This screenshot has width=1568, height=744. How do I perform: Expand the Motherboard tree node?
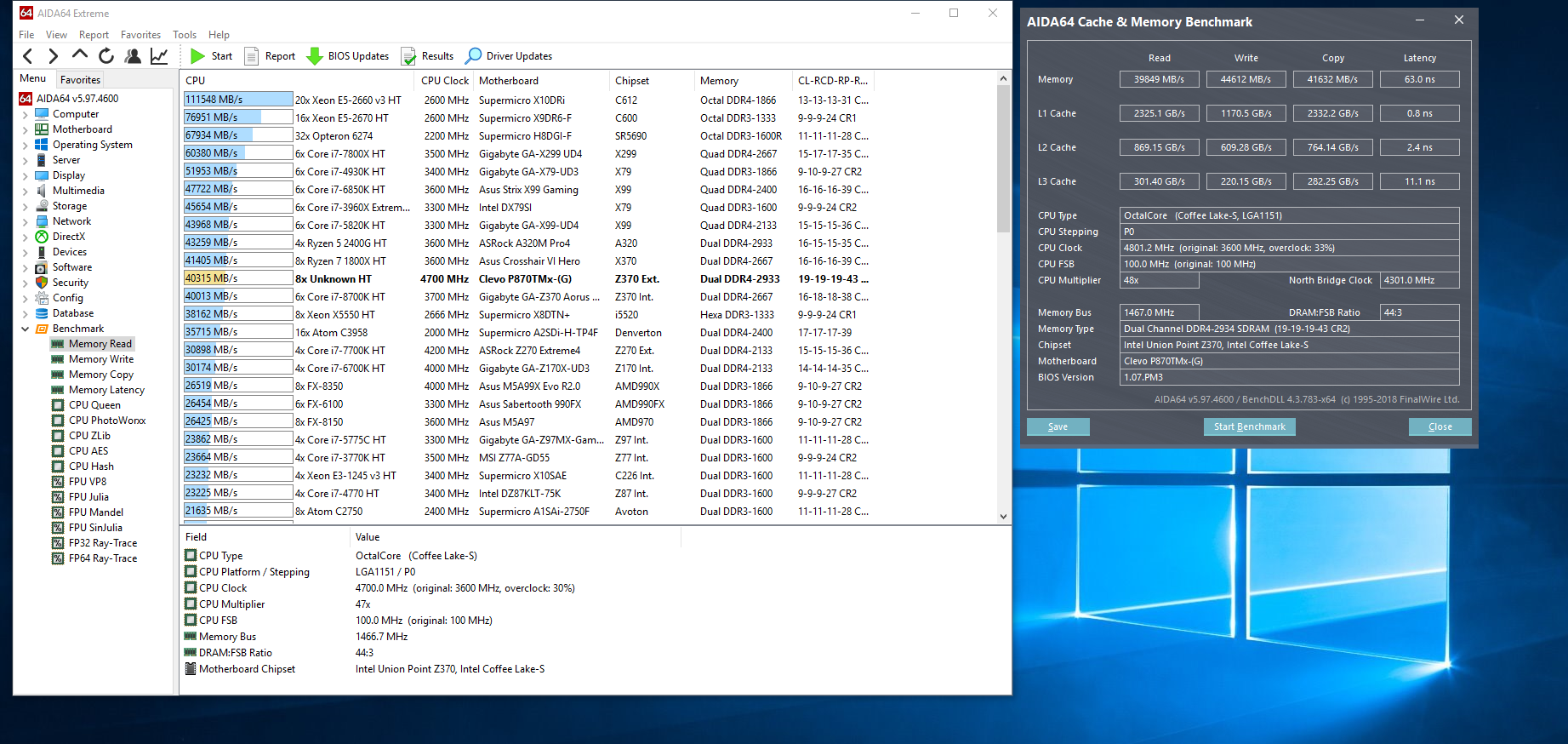25,129
